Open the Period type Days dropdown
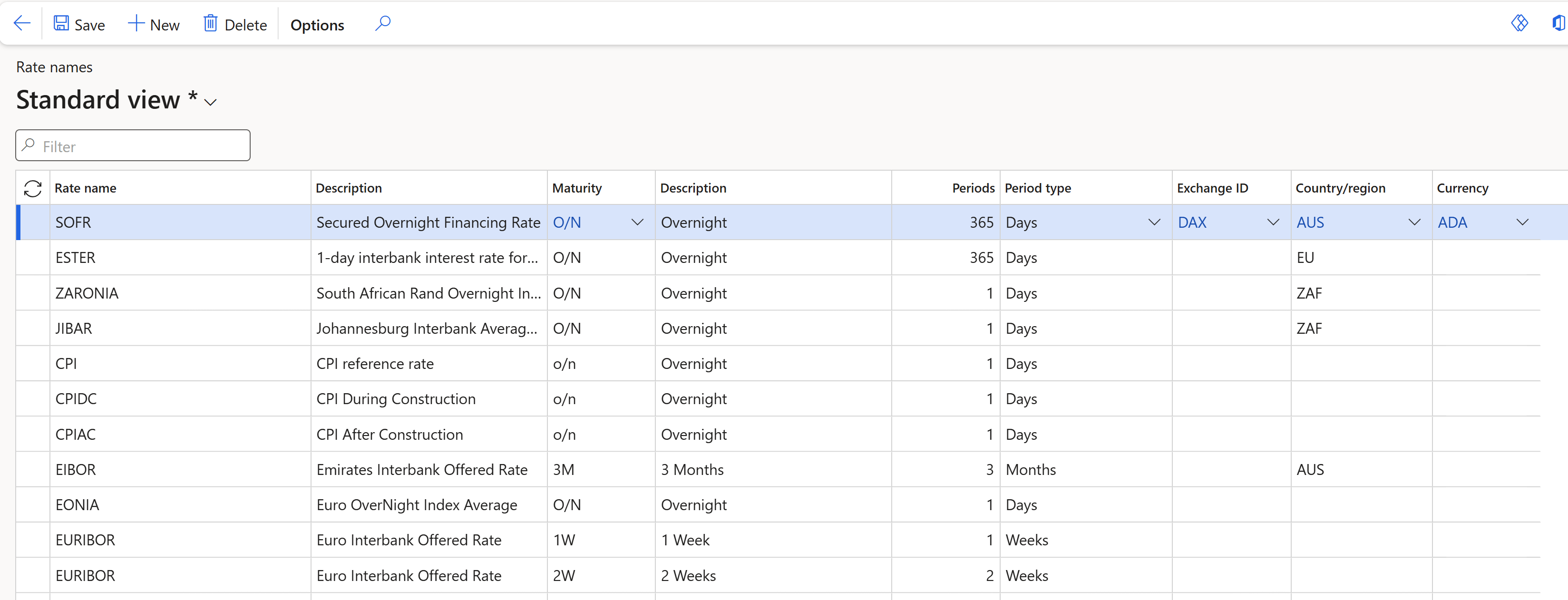Screen dimensions: 1568x600 1153,223
